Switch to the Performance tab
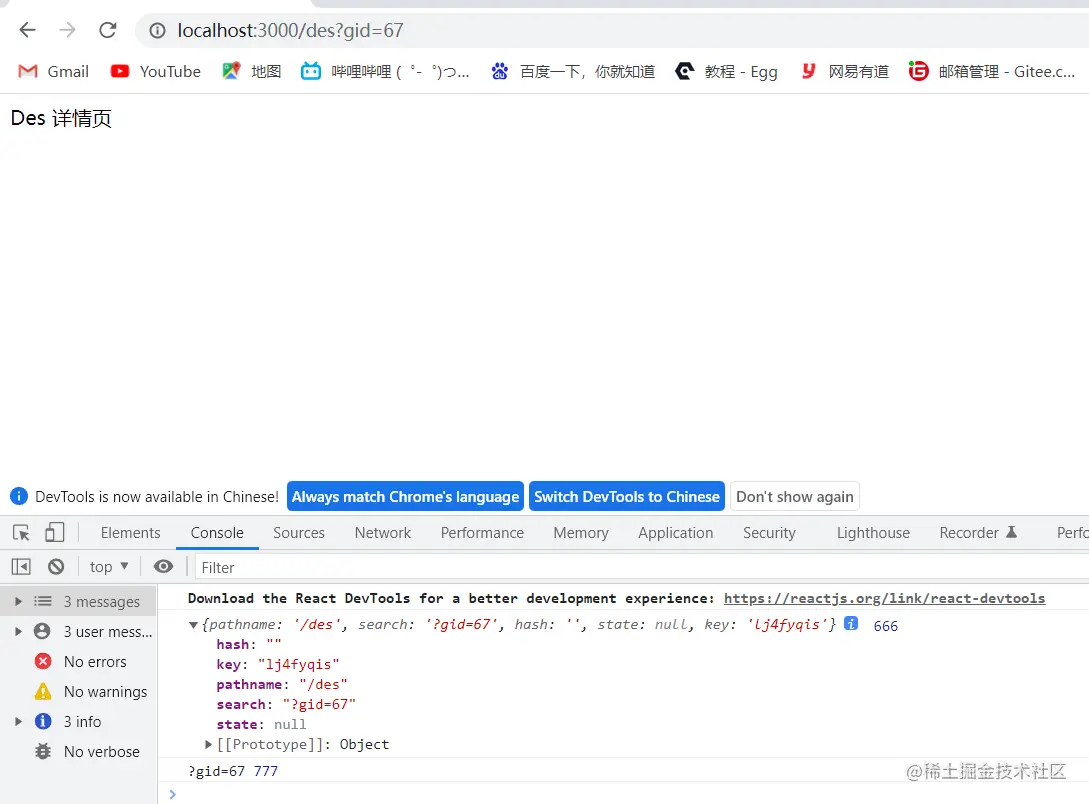This screenshot has width=1089, height=804. 482,533
